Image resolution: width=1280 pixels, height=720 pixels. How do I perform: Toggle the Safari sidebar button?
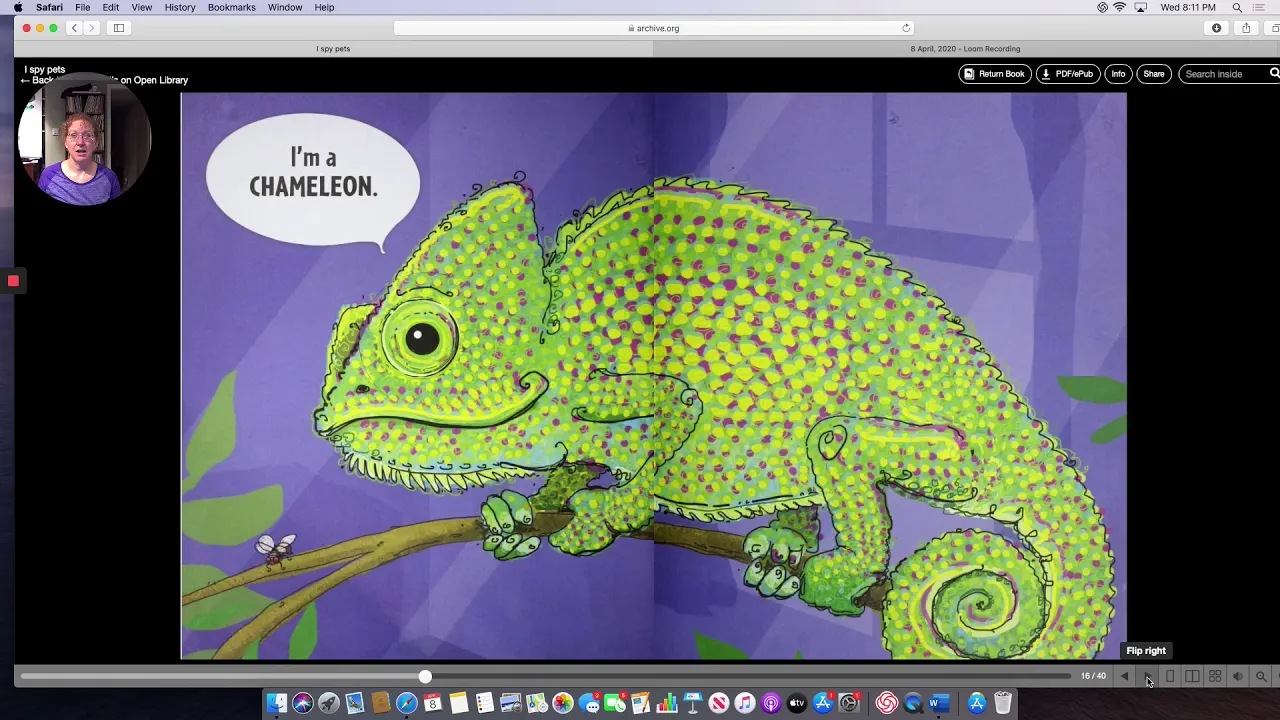tap(119, 28)
